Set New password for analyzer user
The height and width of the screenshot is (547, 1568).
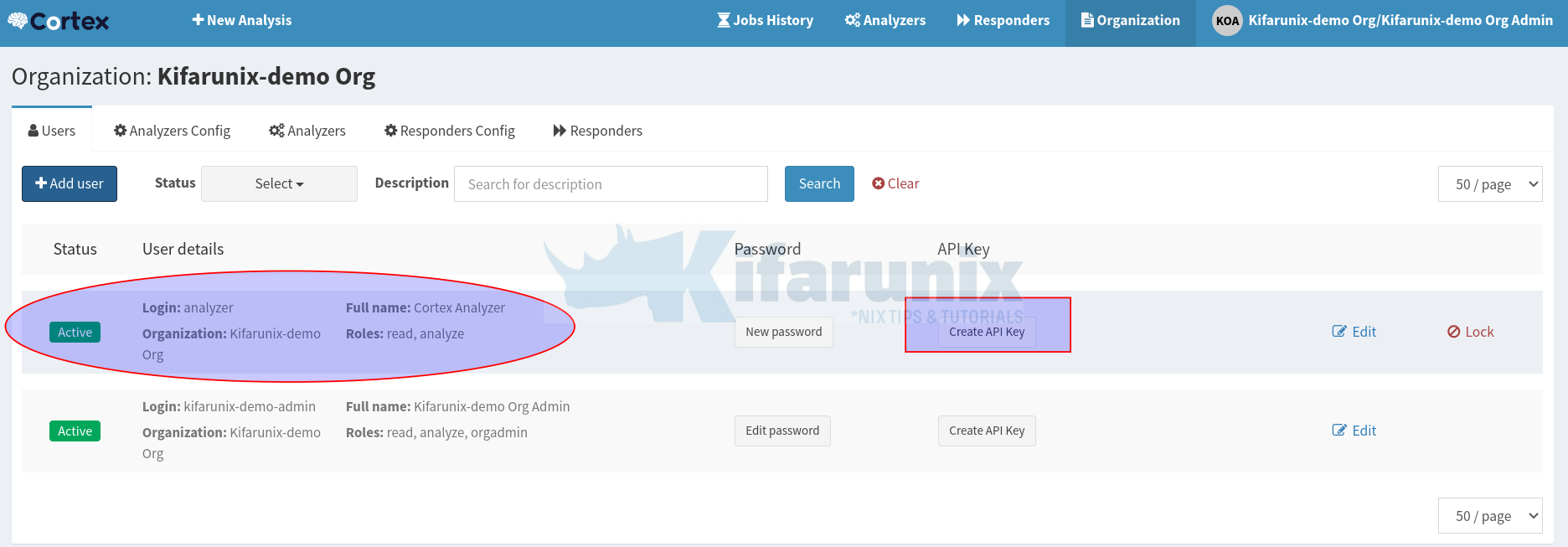coord(784,332)
